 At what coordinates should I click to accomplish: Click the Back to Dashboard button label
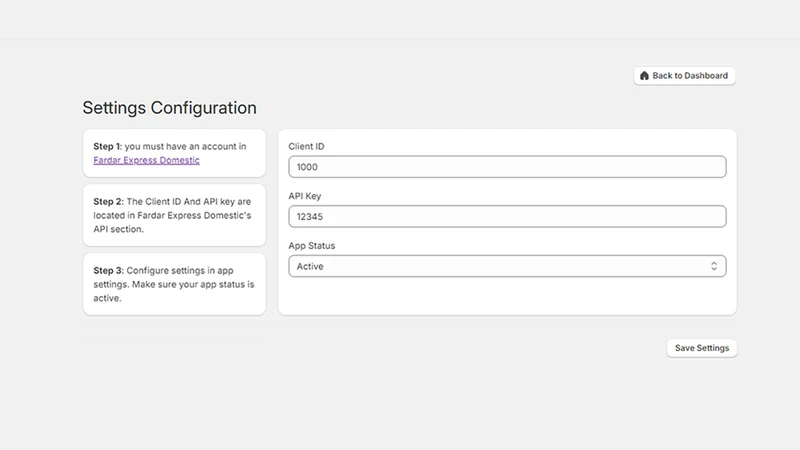point(690,76)
